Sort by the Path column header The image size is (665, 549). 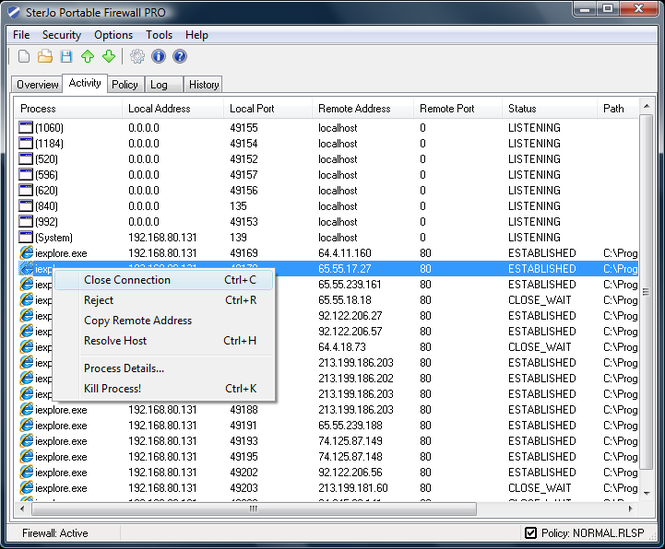point(618,109)
